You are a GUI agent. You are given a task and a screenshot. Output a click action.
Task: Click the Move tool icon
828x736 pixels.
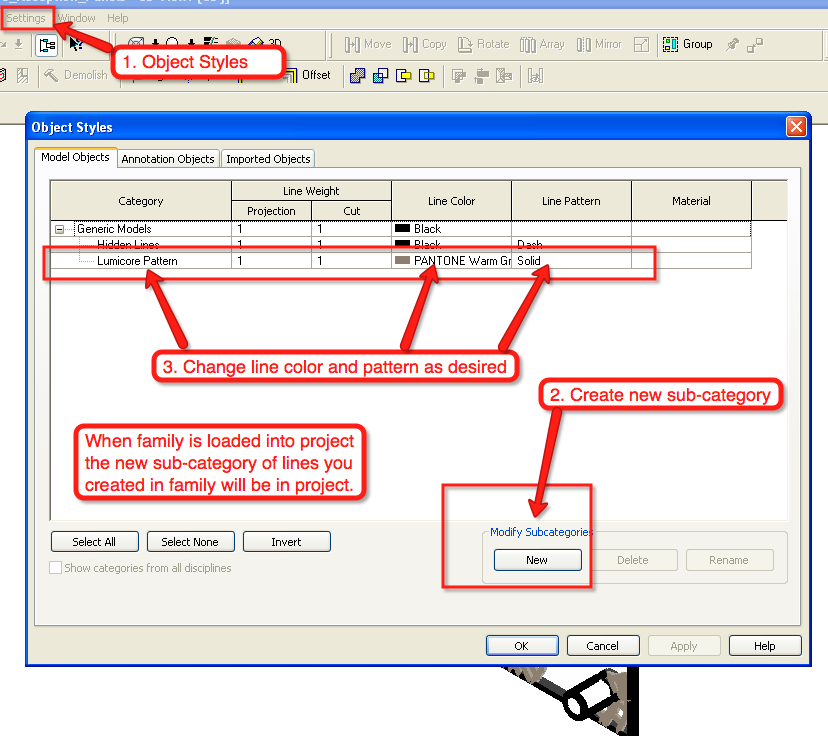pyautogui.click(x=352, y=45)
